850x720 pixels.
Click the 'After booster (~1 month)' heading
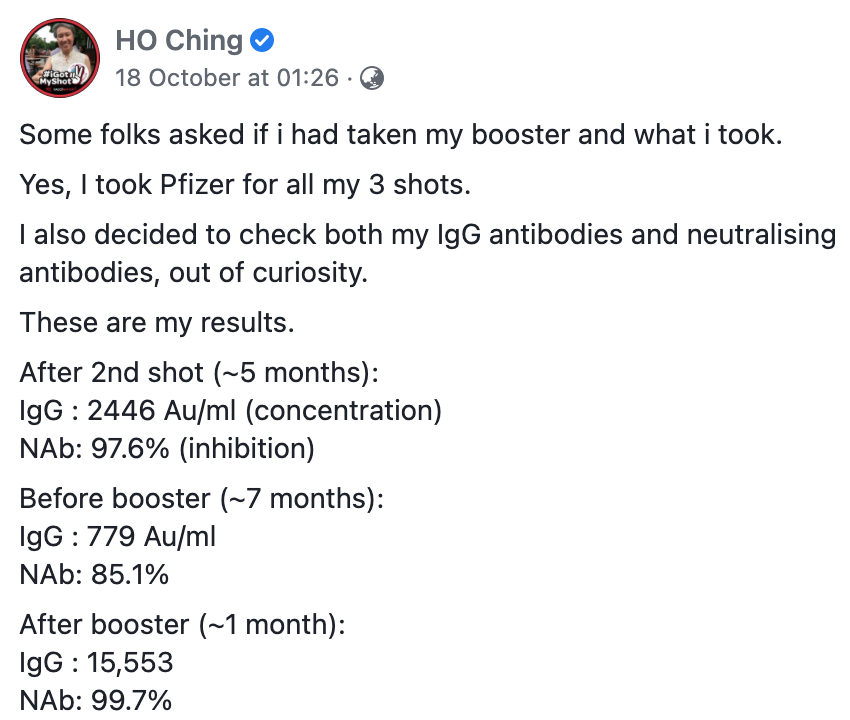pyautogui.click(x=182, y=625)
